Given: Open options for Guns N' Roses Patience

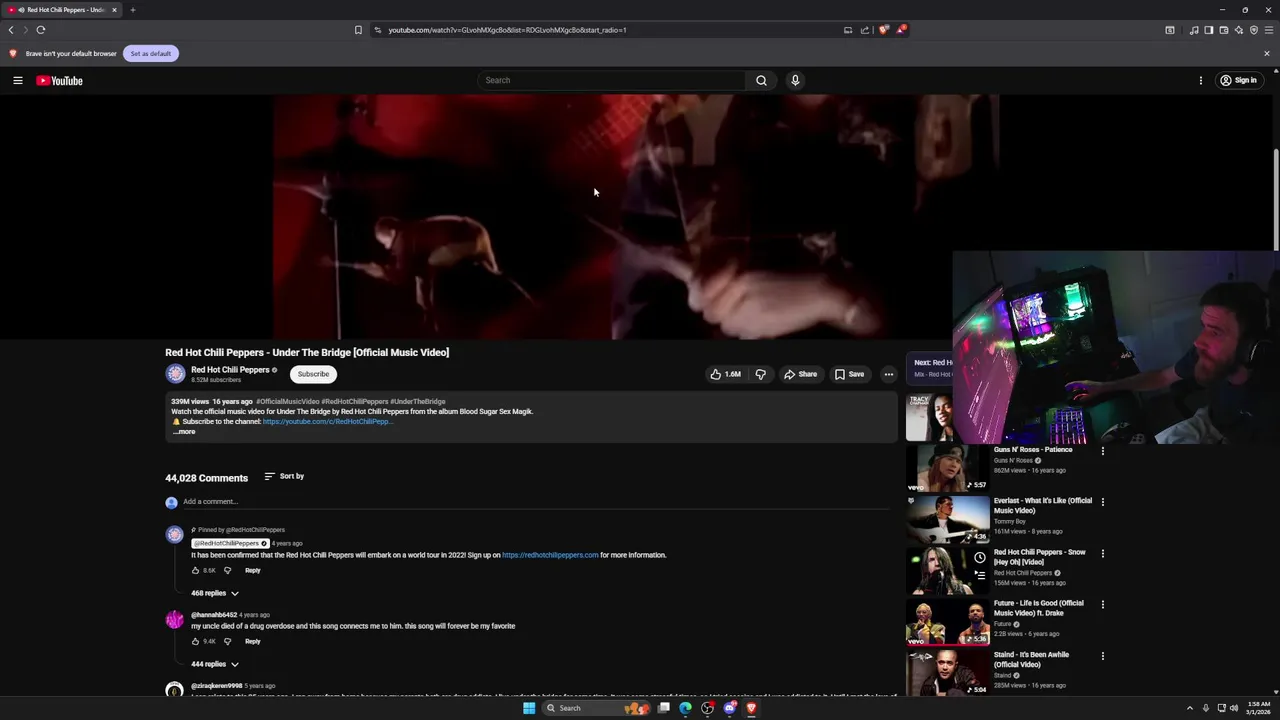Looking at the screenshot, I should tap(1103, 451).
